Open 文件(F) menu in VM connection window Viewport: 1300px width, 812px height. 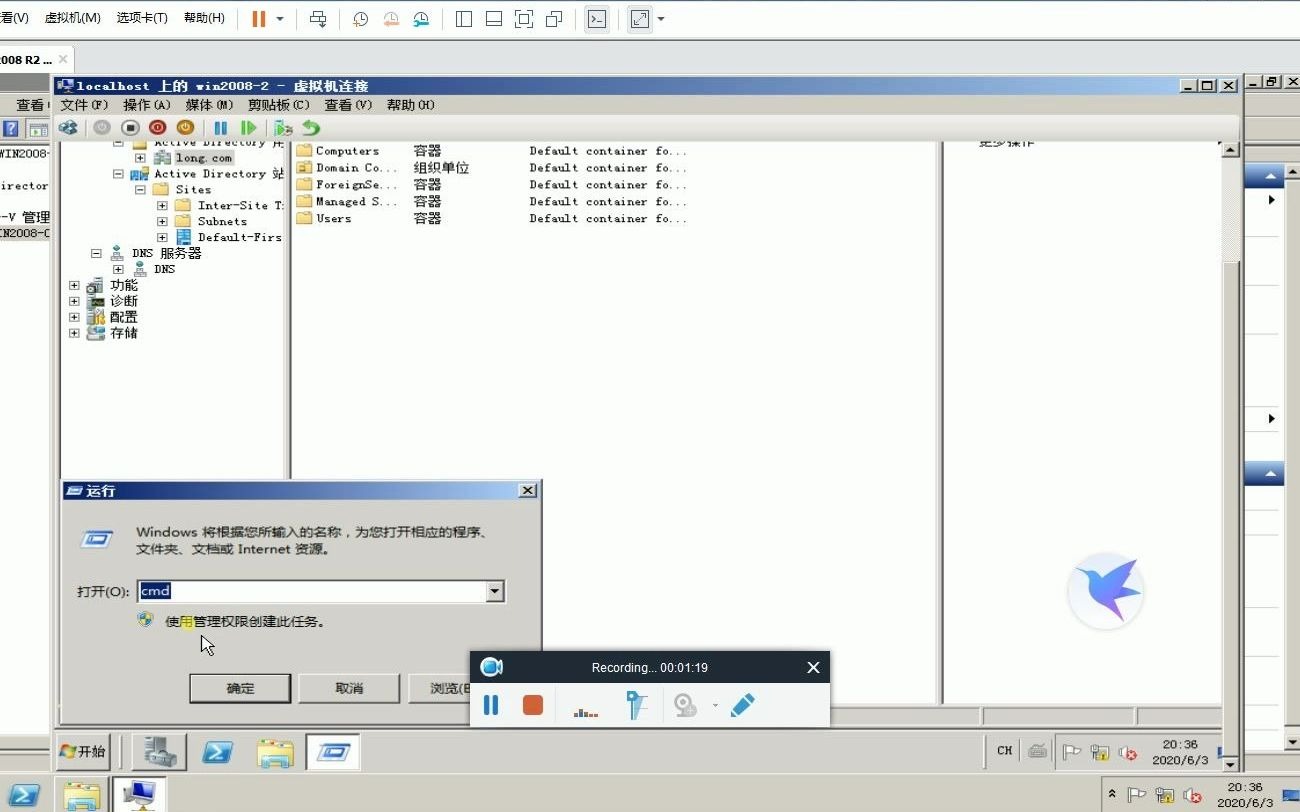[x=84, y=105]
